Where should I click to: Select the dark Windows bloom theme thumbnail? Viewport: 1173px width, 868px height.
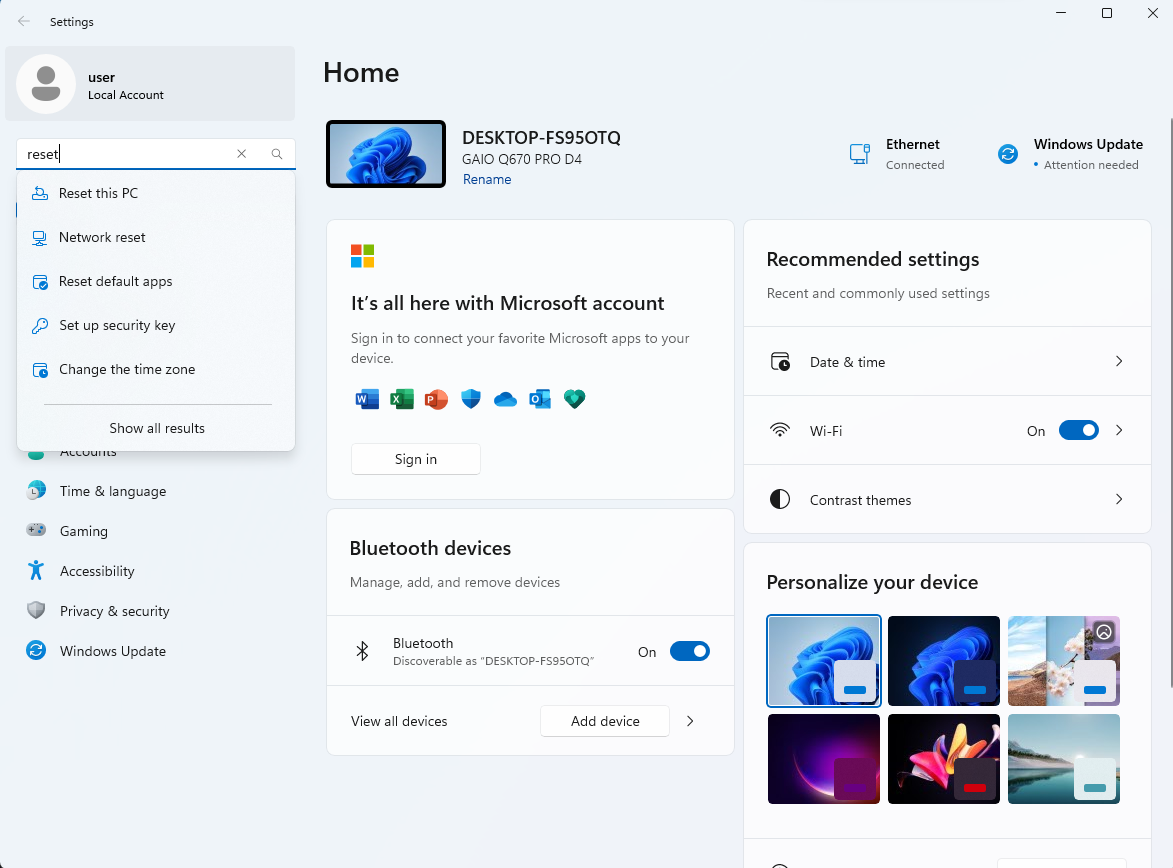[x=943, y=661]
